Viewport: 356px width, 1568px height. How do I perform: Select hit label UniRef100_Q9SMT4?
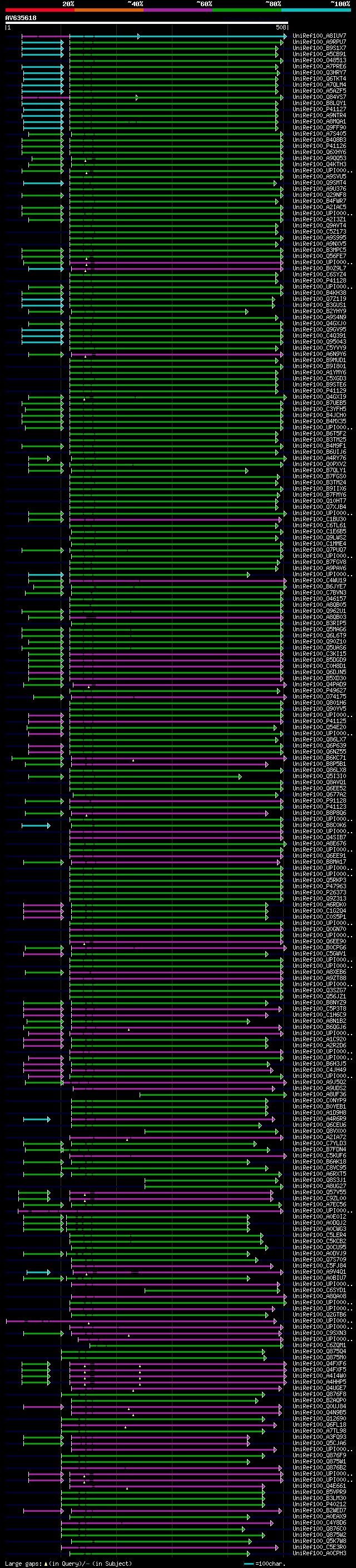[x=319, y=182]
